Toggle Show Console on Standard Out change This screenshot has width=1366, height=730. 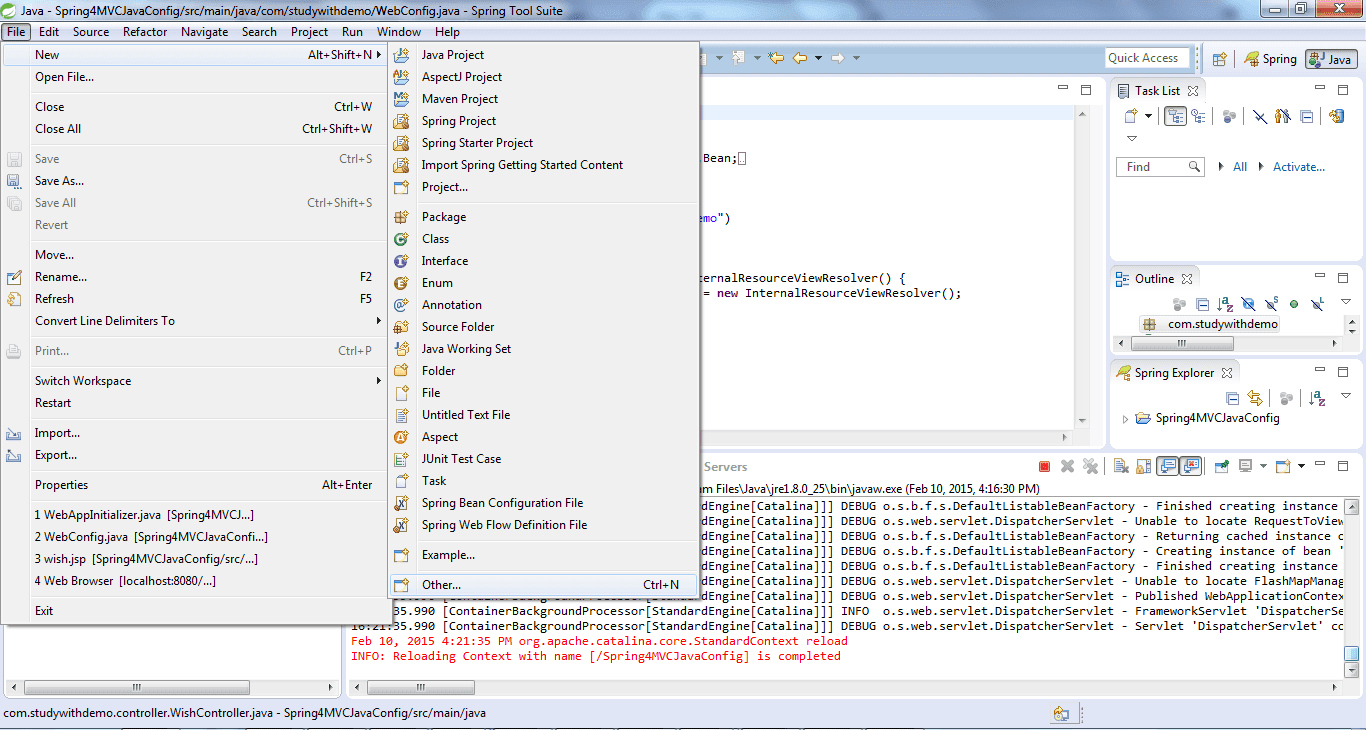[1167, 466]
